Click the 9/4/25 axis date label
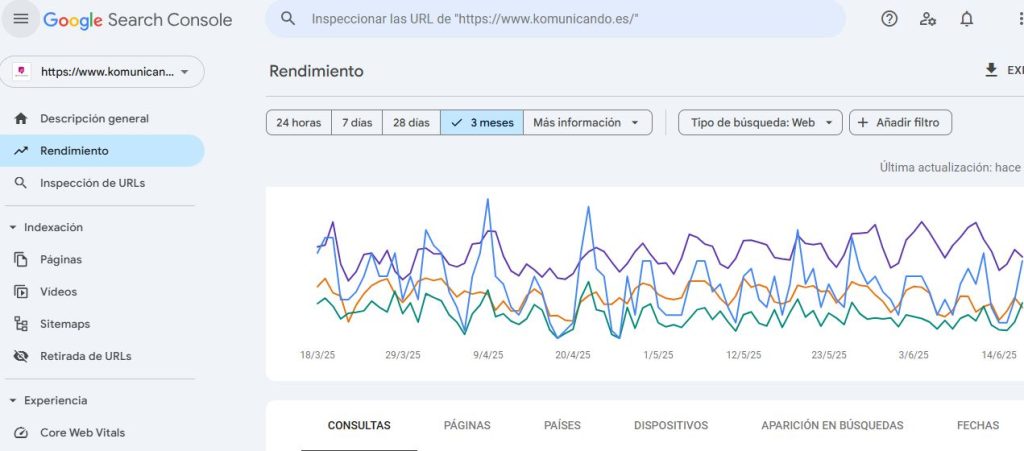 click(x=488, y=355)
